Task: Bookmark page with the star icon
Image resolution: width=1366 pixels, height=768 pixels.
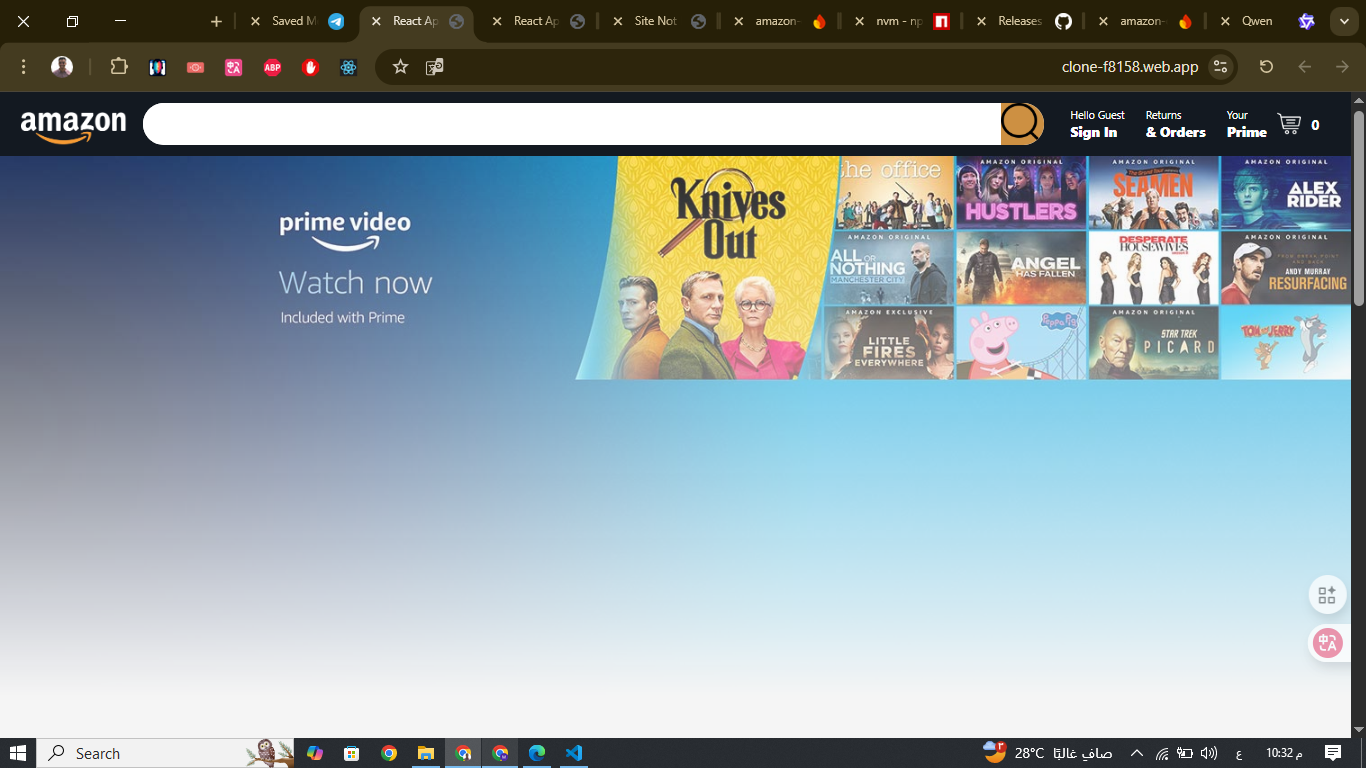Action: coord(400,67)
